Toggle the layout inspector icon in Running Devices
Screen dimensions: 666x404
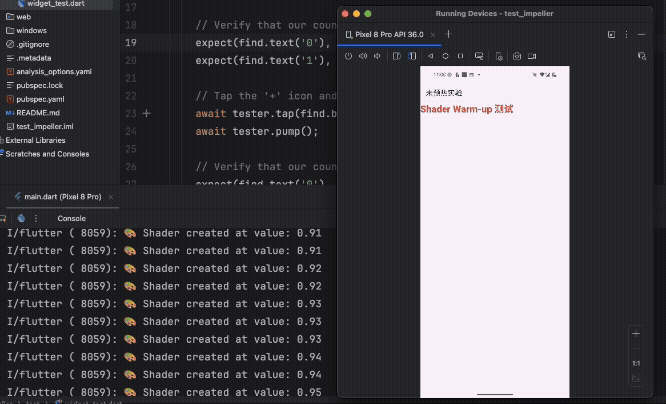point(642,56)
